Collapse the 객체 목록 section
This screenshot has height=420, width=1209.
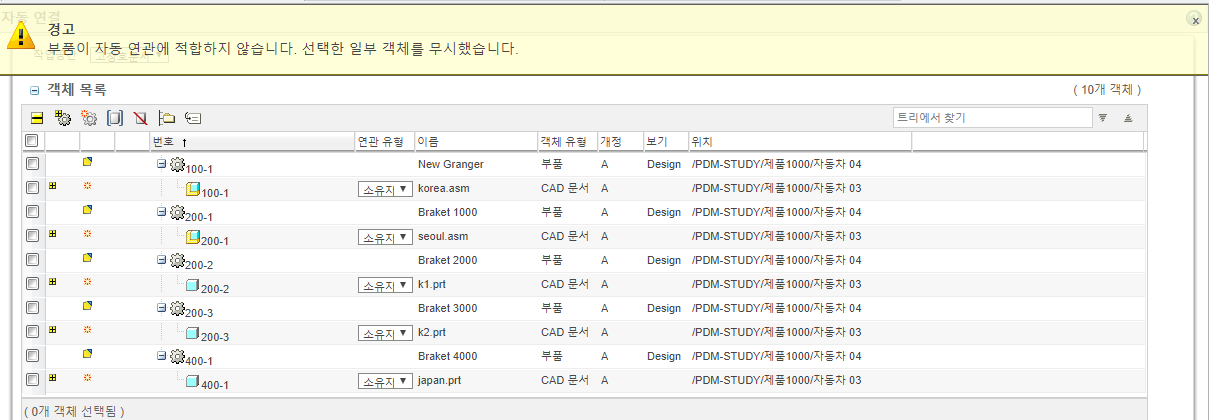(35, 90)
